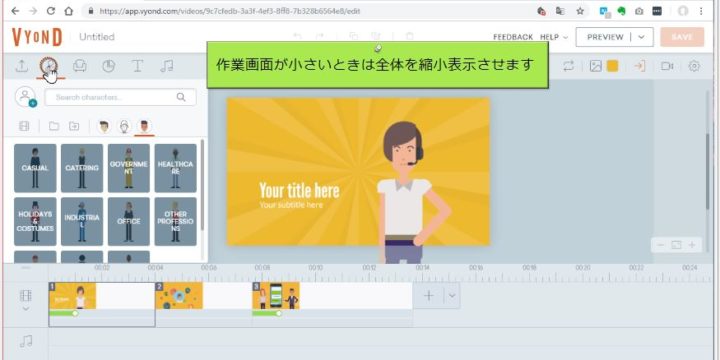This screenshot has width=720, height=360.
Task: Click the Vyond logo
Action: (x=37, y=37)
